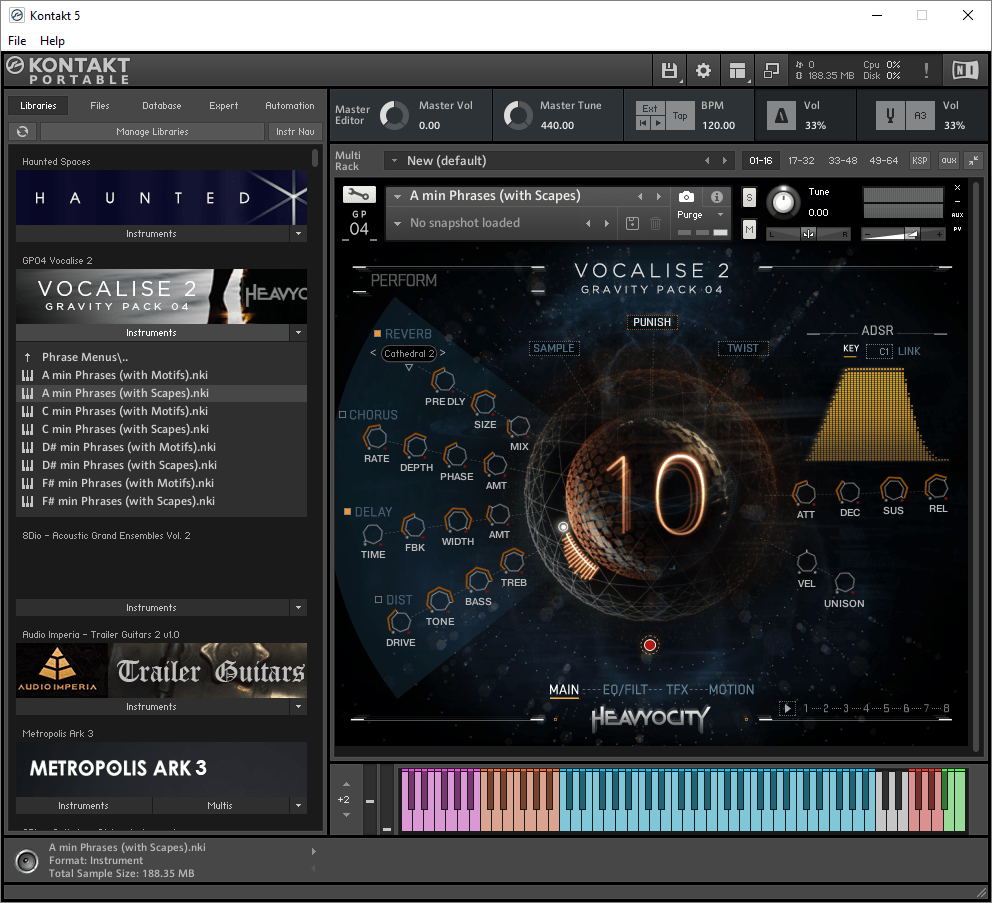Click the minimized view window icon
992x903 pixels.
pos(771,70)
